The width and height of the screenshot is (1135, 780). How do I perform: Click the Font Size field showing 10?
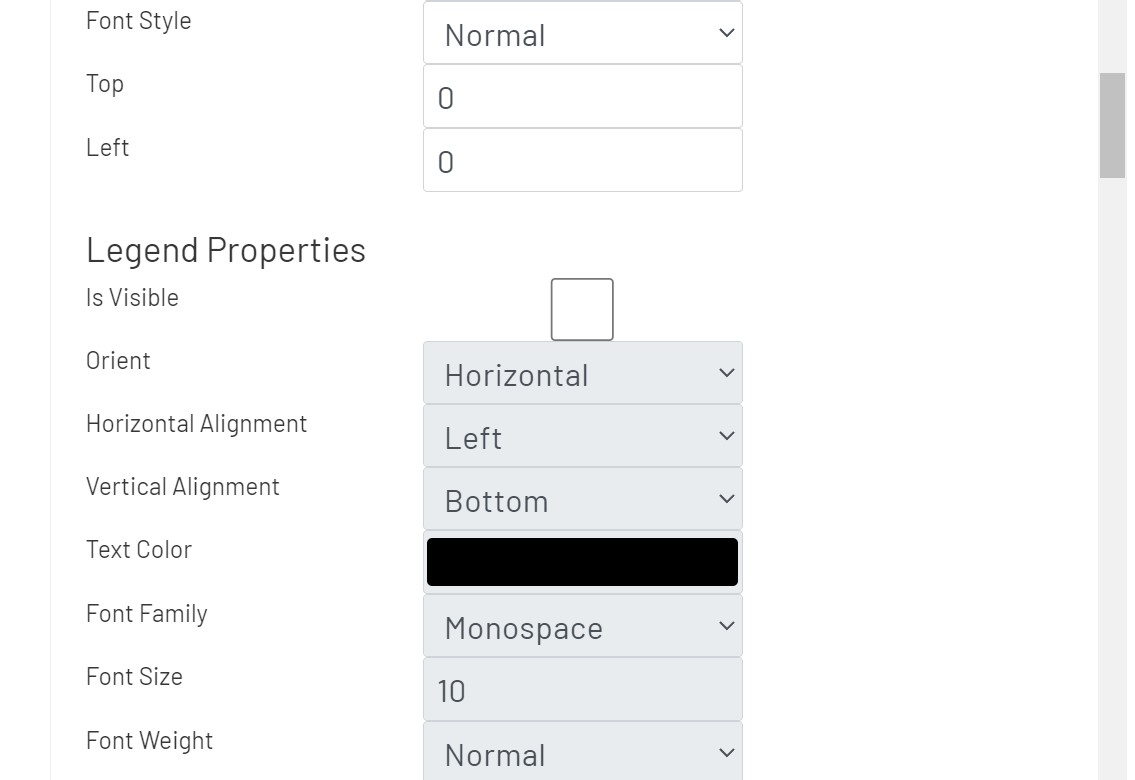pyautogui.click(x=583, y=689)
